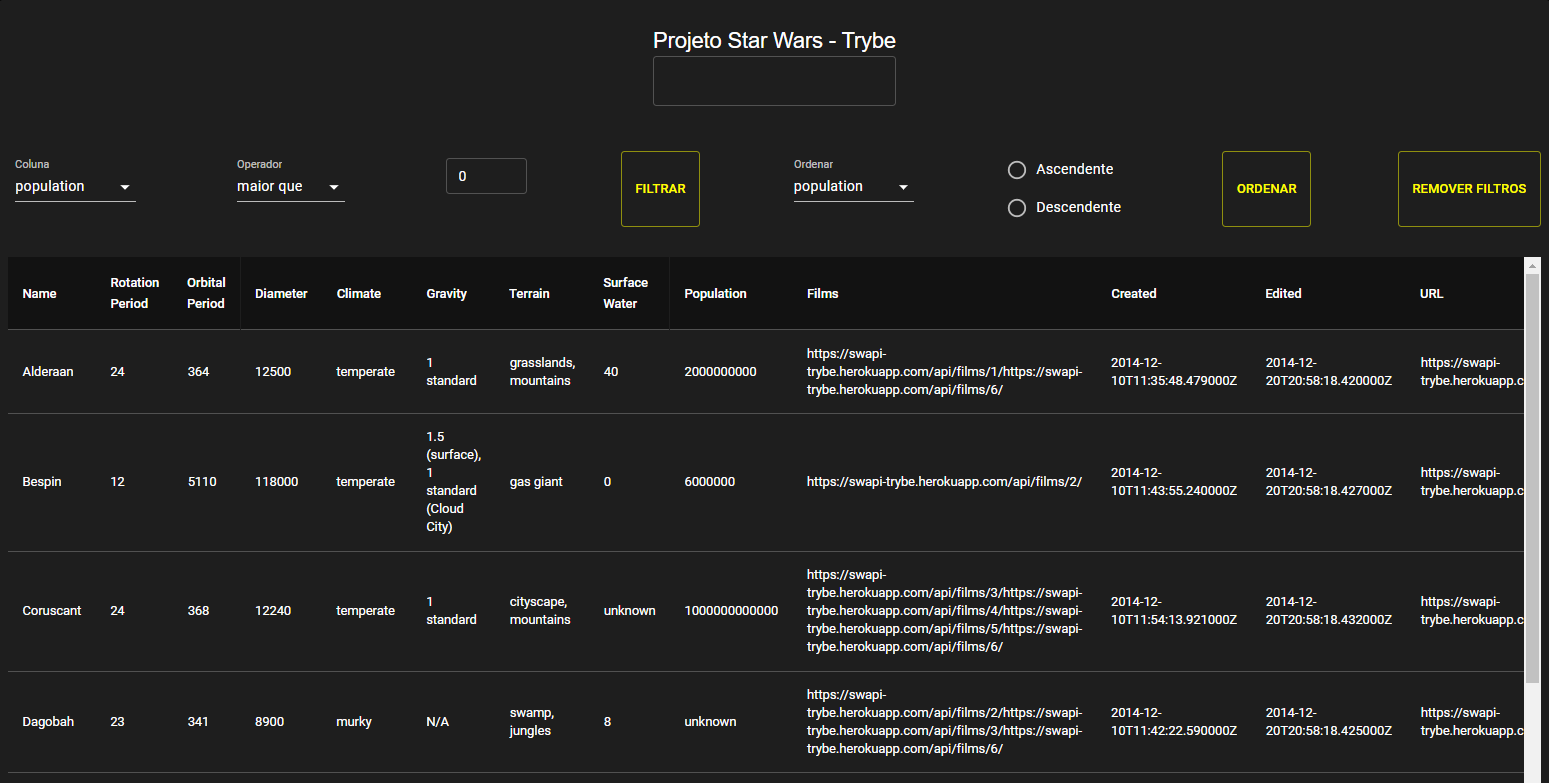Click Coruscant's 'cityscape, mountains' terrain cell
Screen dimensions: 1549x783
tap(540, 611)
